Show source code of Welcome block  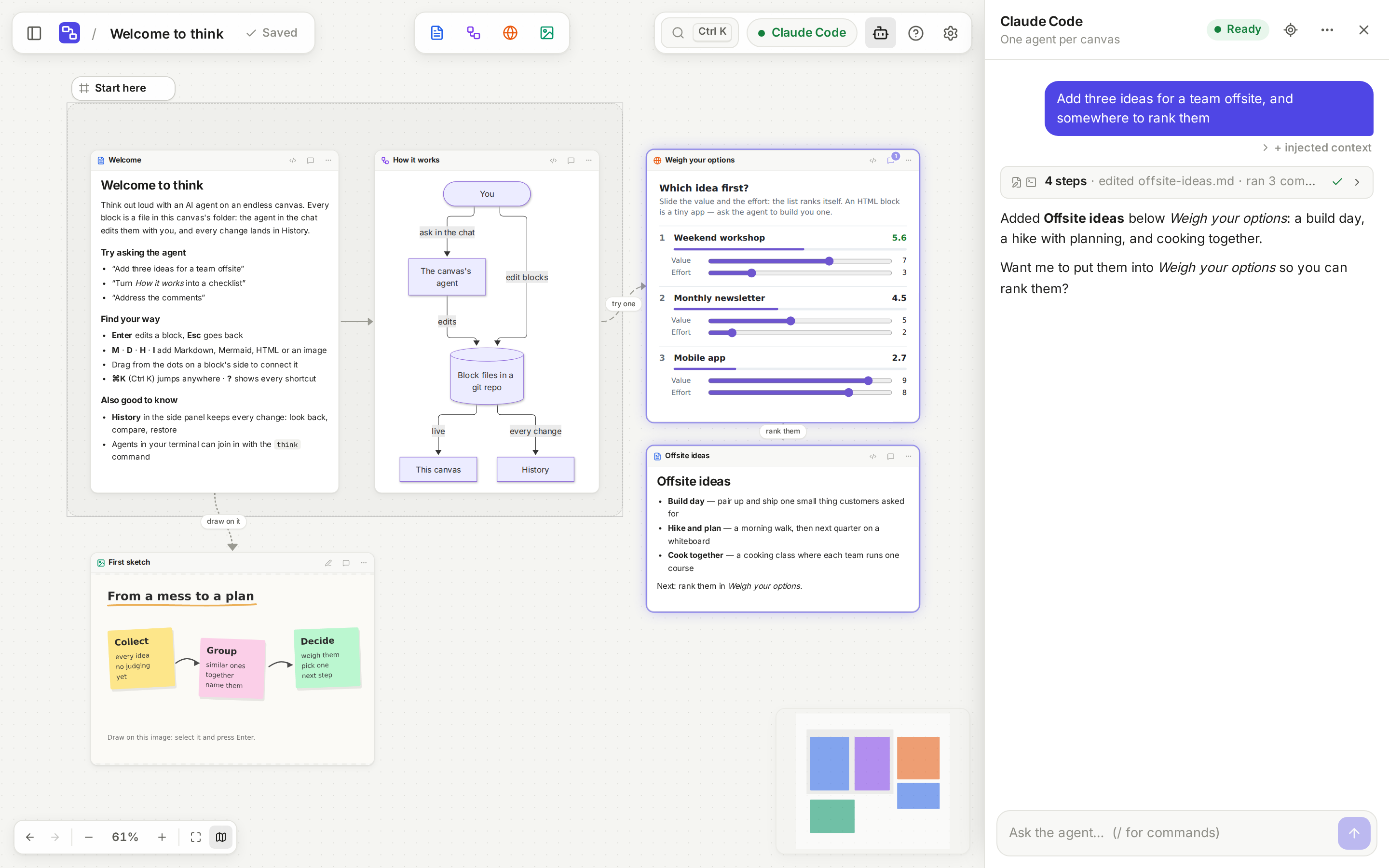(293, 160)
